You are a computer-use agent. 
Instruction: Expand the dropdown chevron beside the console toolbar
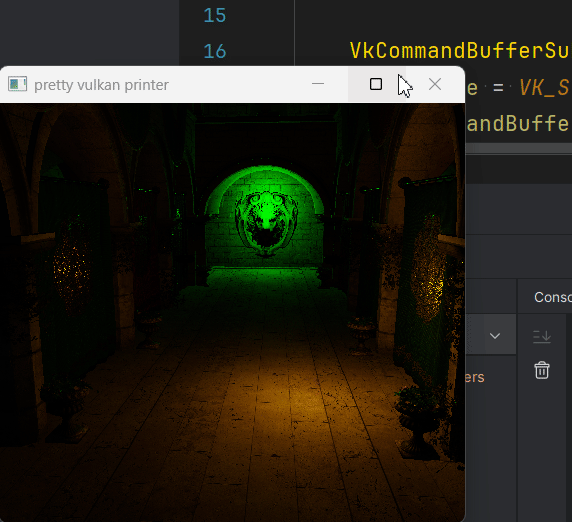pyautogui.click(x=495, y=336)
